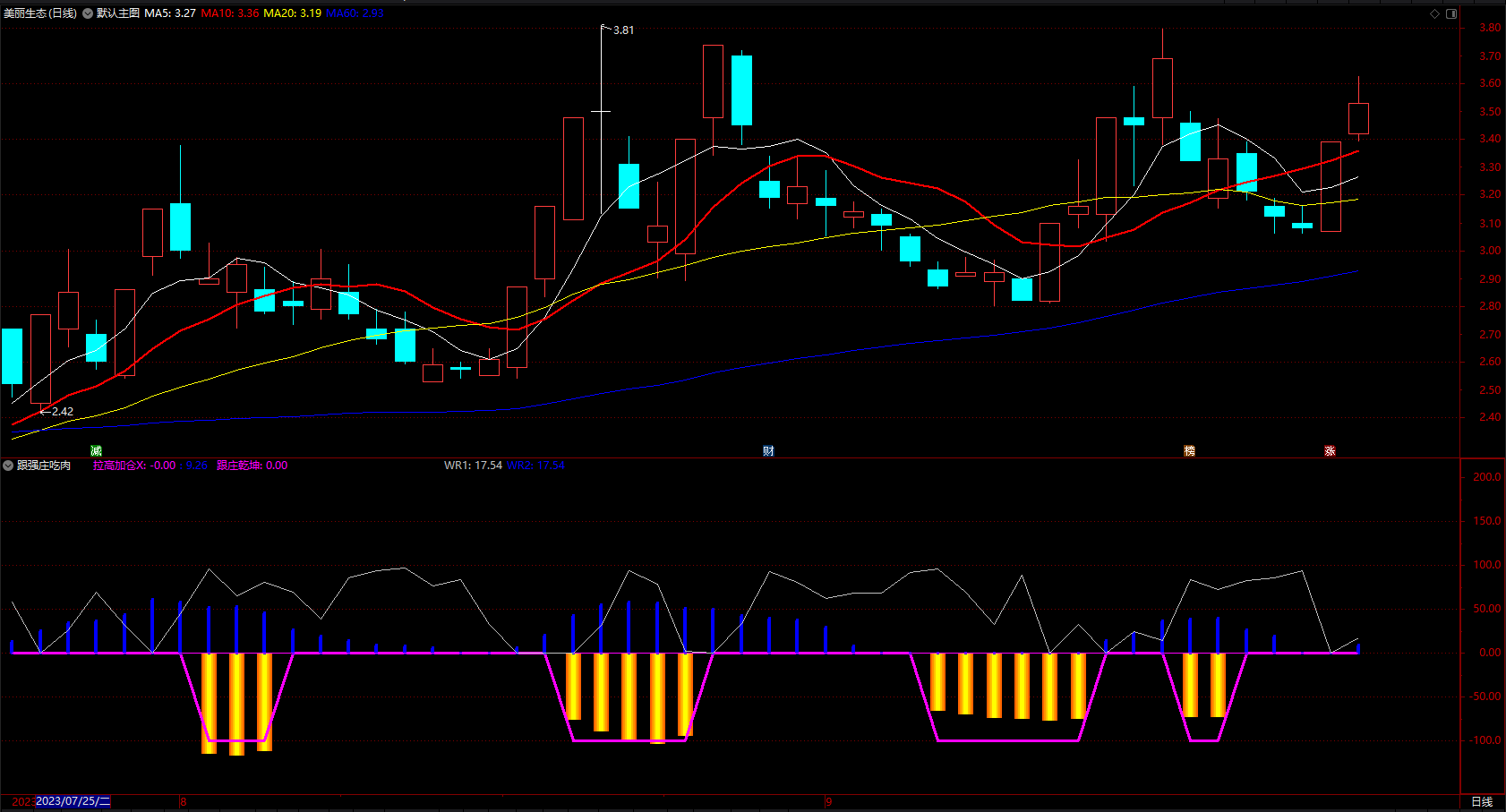The height and width of the screenshot is (812, 1506).
Task: Click the -100.0 indicator axis label
Action: (x=1485, y=740)
